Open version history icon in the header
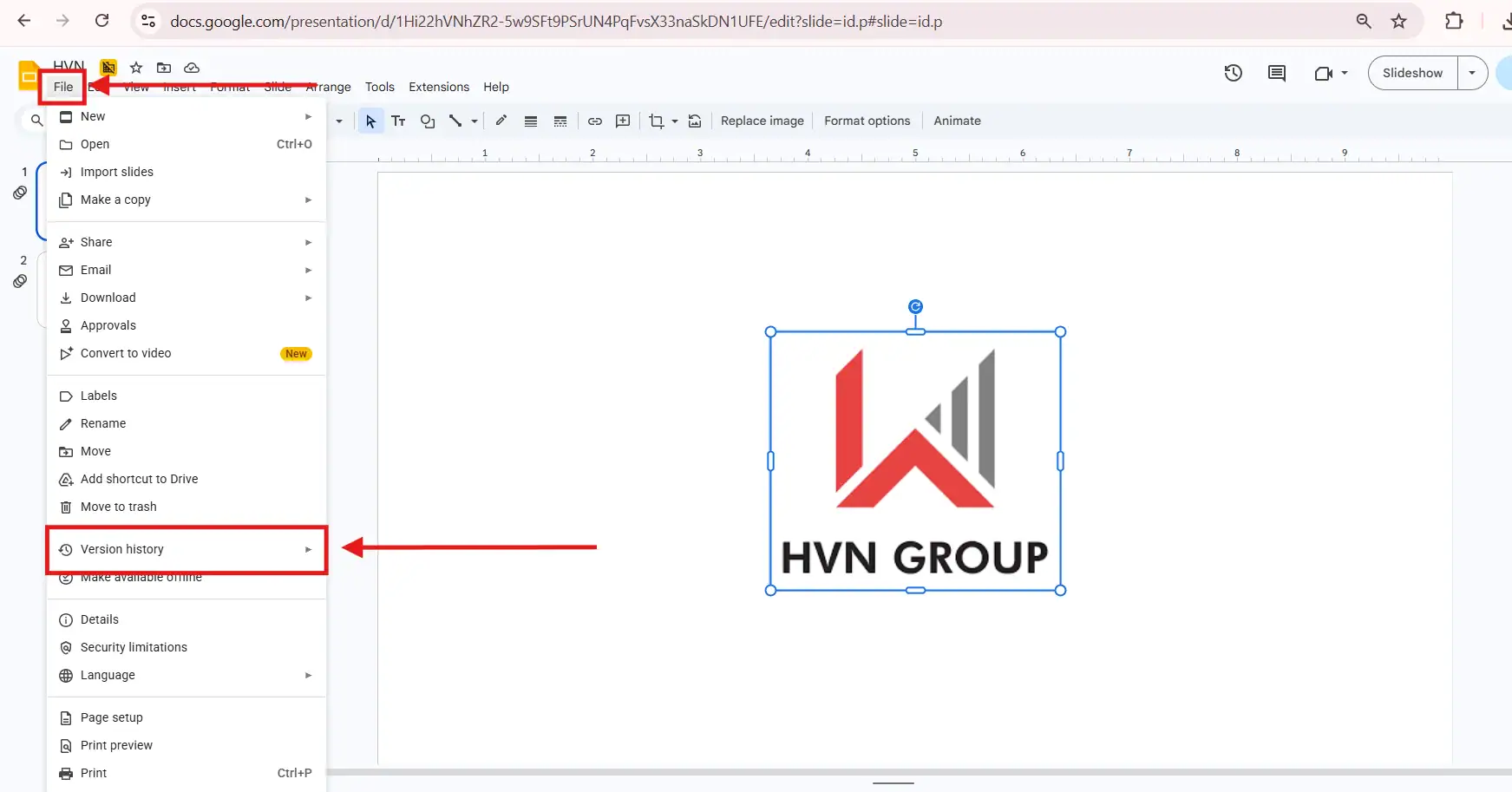This screenshot has height=792, width=1512. point(1234,73)
